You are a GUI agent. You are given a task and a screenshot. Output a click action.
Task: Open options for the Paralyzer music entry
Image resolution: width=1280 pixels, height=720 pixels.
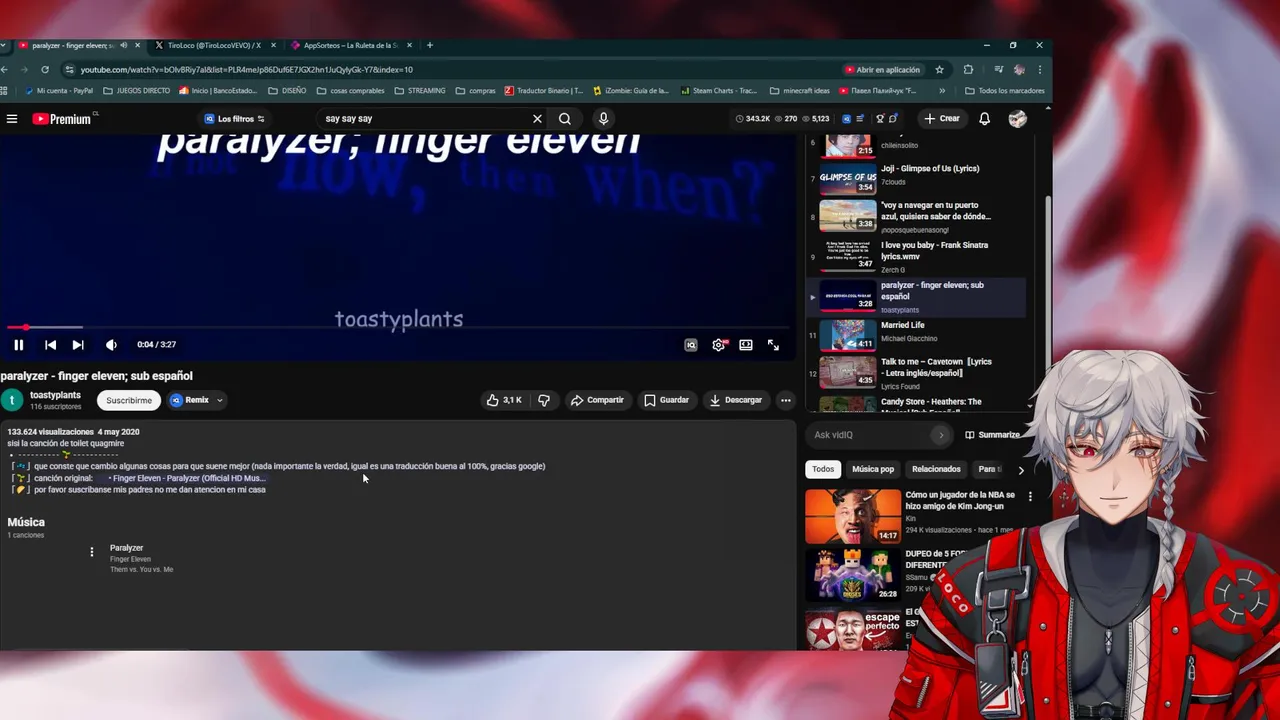click(x=91, y=552)
